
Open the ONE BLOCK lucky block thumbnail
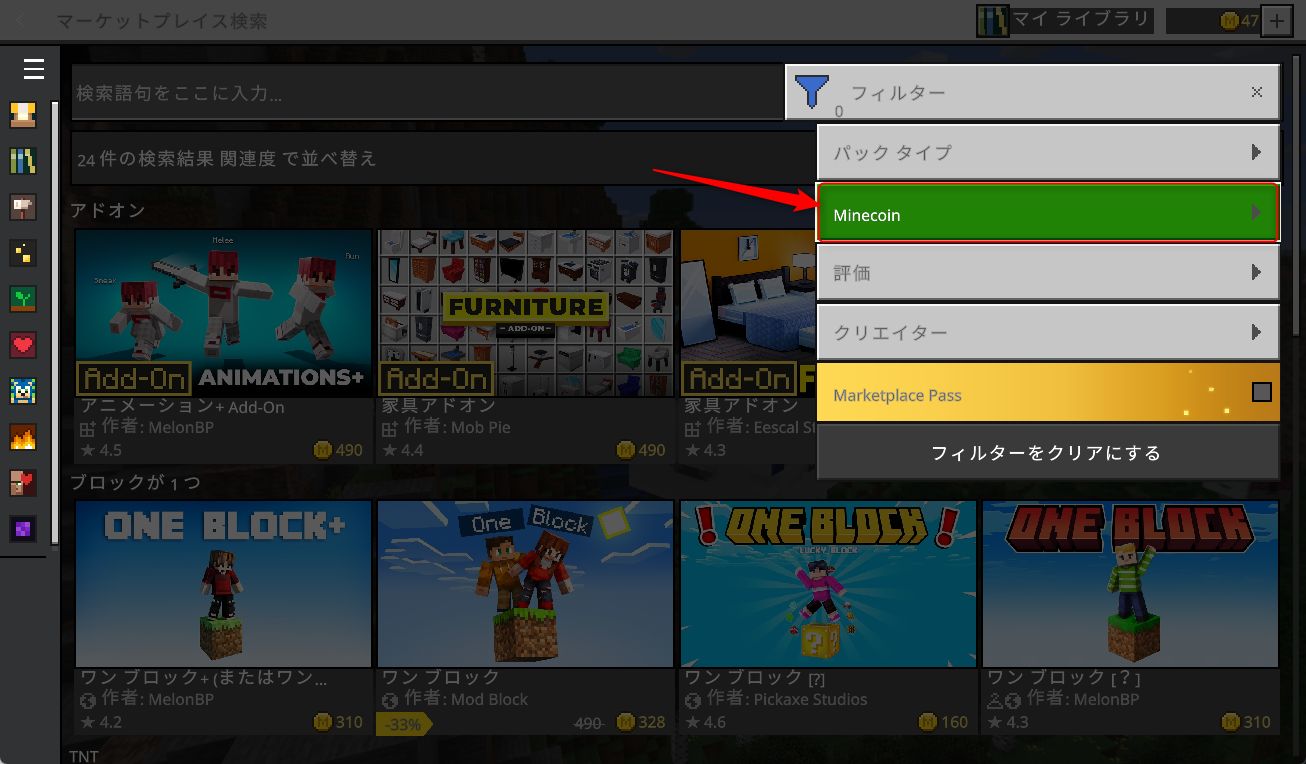(828, 584)
